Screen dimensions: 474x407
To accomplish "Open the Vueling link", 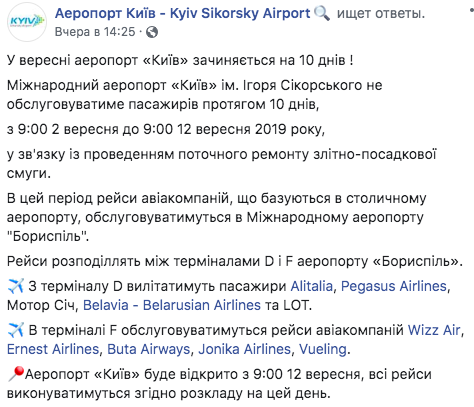I will 323,349.
